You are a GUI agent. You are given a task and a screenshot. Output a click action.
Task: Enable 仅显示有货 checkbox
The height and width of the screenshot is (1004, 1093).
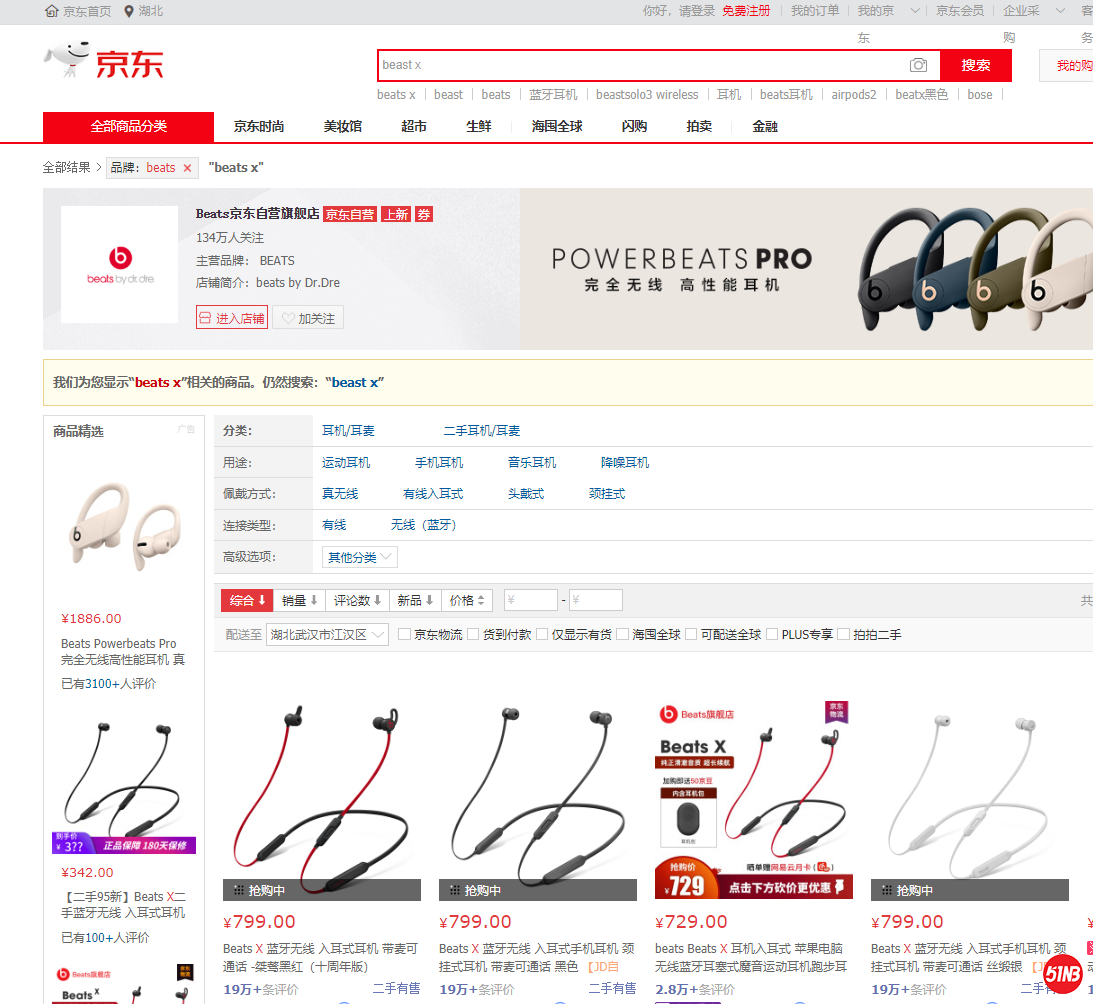542,634
